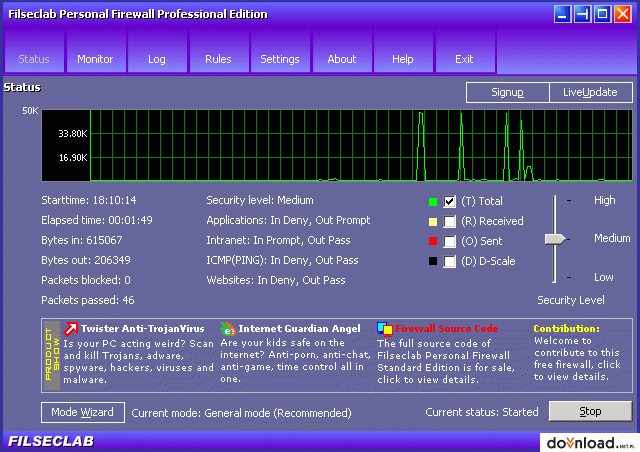This screenshot has width=640, height=452.
Task: Close the firewall window with the X
Action: [623, 14]
